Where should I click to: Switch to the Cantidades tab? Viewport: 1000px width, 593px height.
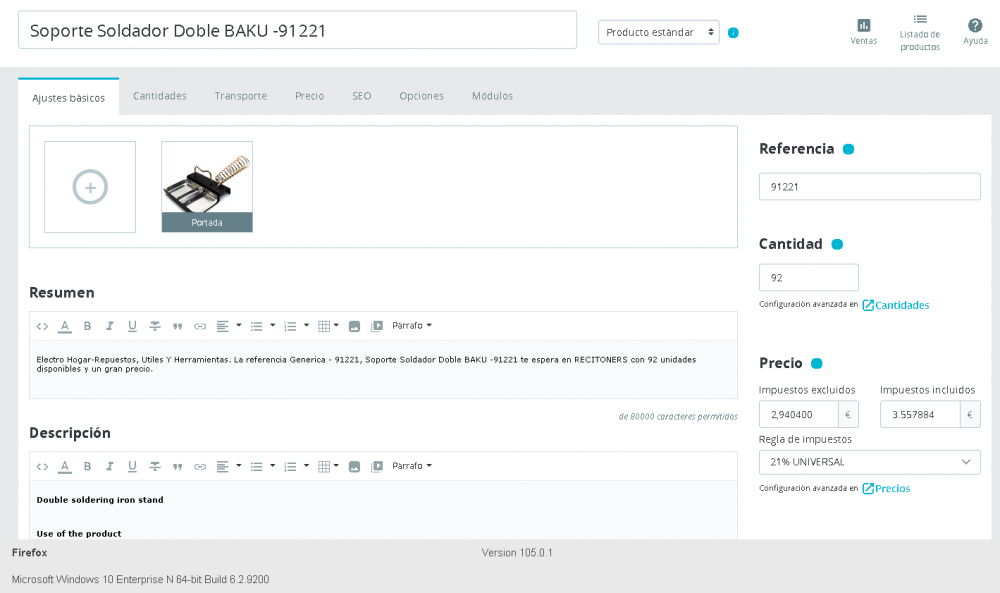(159, 96)
